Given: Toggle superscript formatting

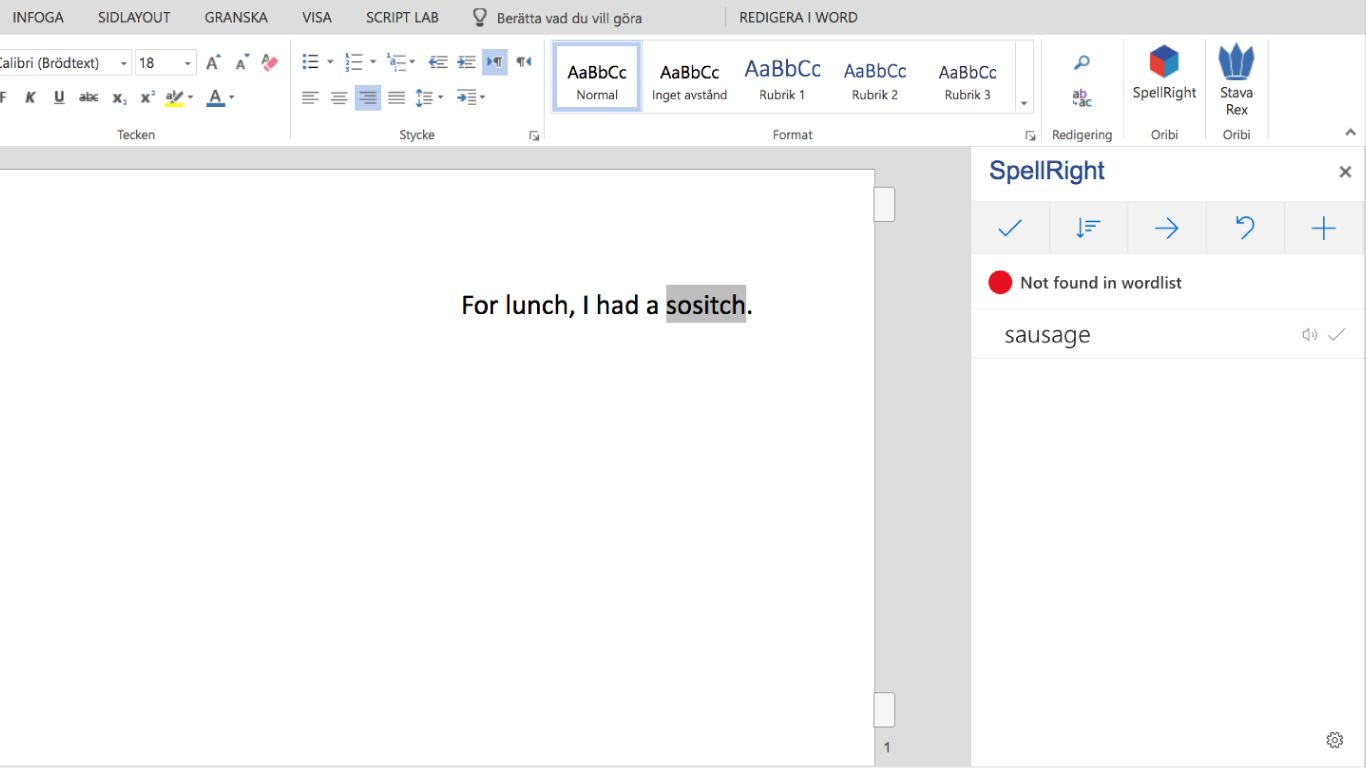Looking at the screenshot, I should tap(147, 97).
